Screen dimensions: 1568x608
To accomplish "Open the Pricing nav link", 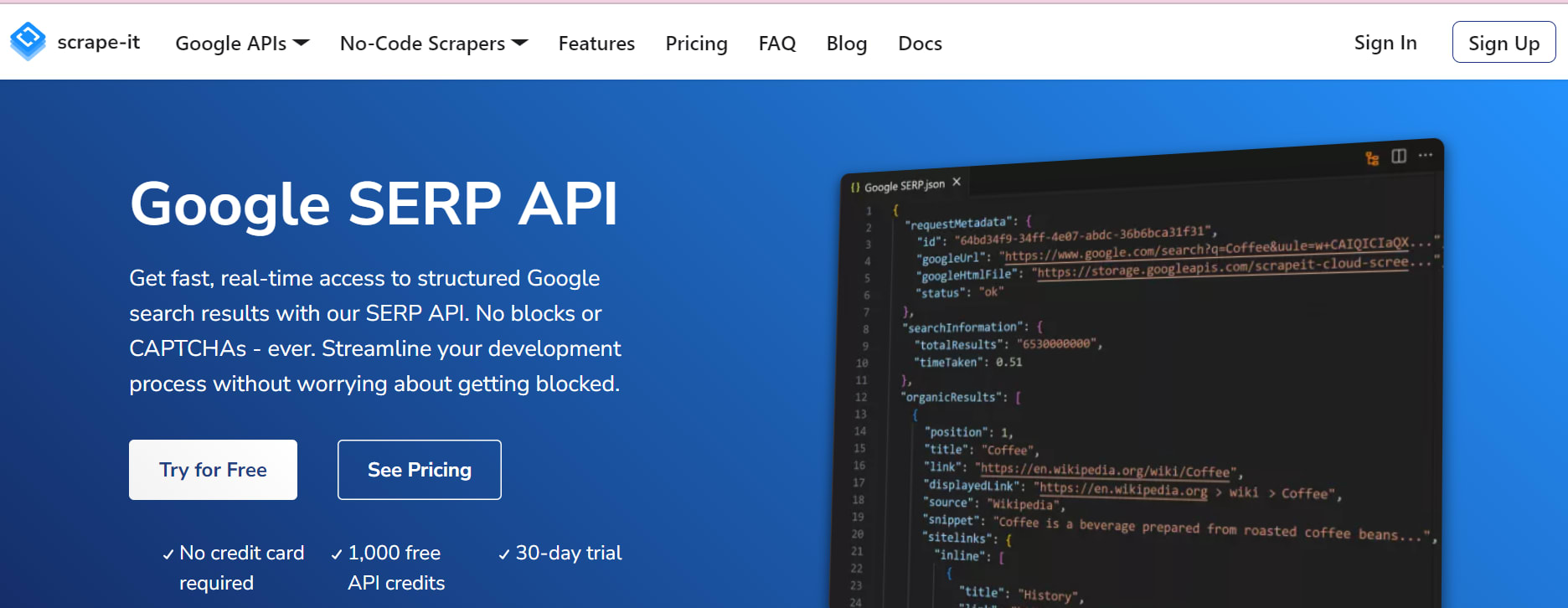I will [696, 44].
